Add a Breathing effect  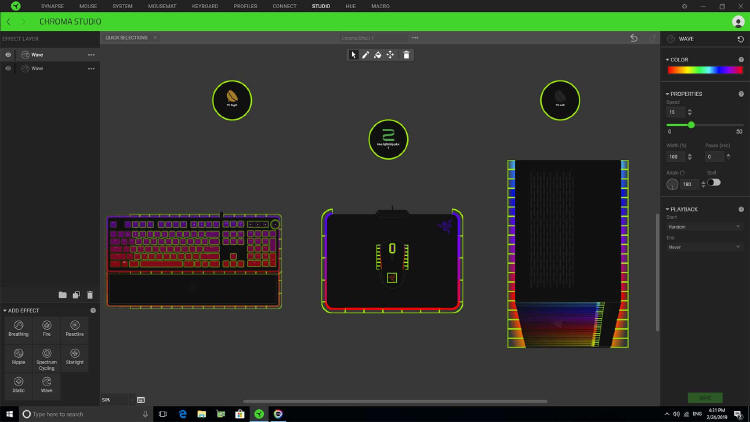pyautogui.click(x=18, y=329)
